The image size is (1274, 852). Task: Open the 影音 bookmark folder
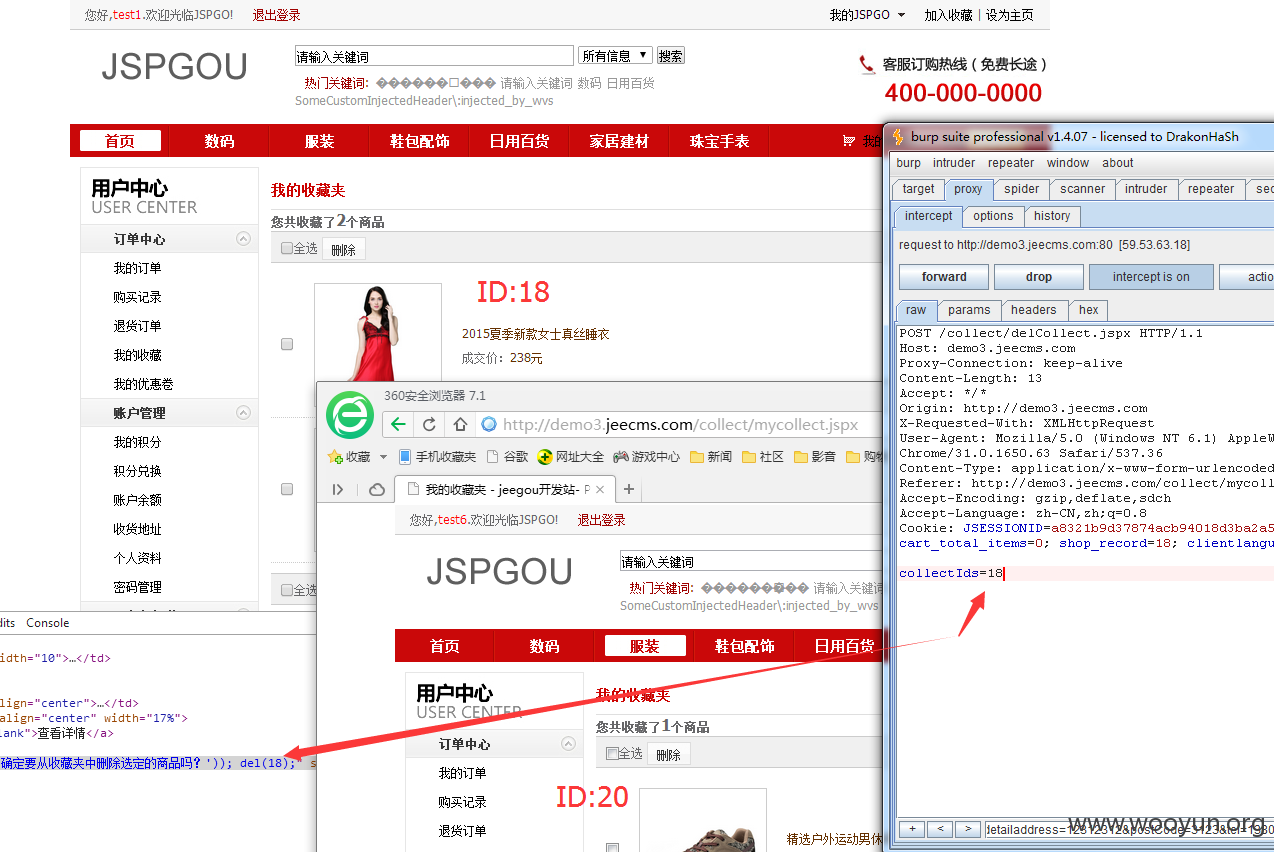[814, 456]
